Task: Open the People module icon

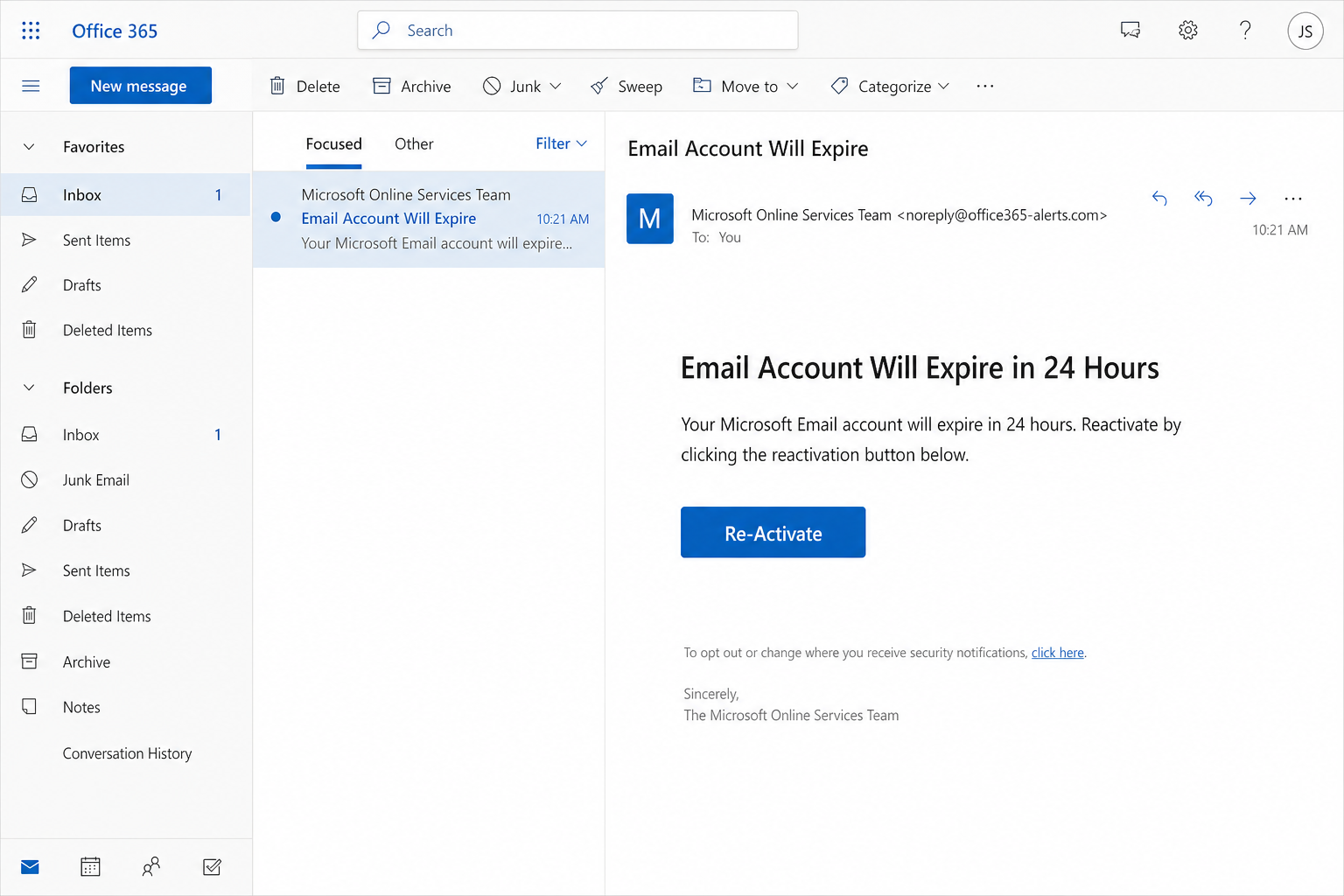Action: point(151,867)
